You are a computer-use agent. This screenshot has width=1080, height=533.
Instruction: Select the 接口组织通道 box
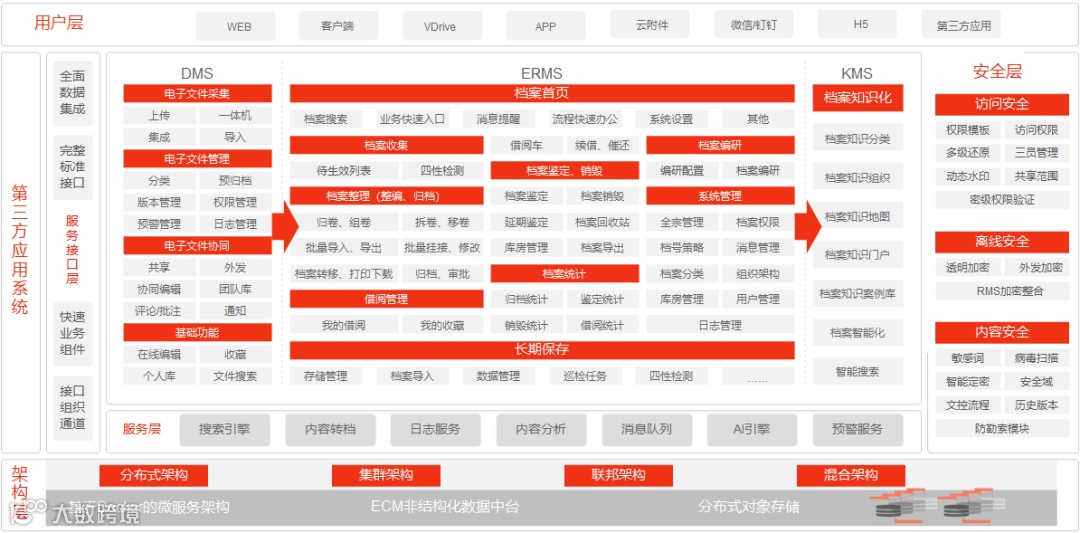(72, 408)
